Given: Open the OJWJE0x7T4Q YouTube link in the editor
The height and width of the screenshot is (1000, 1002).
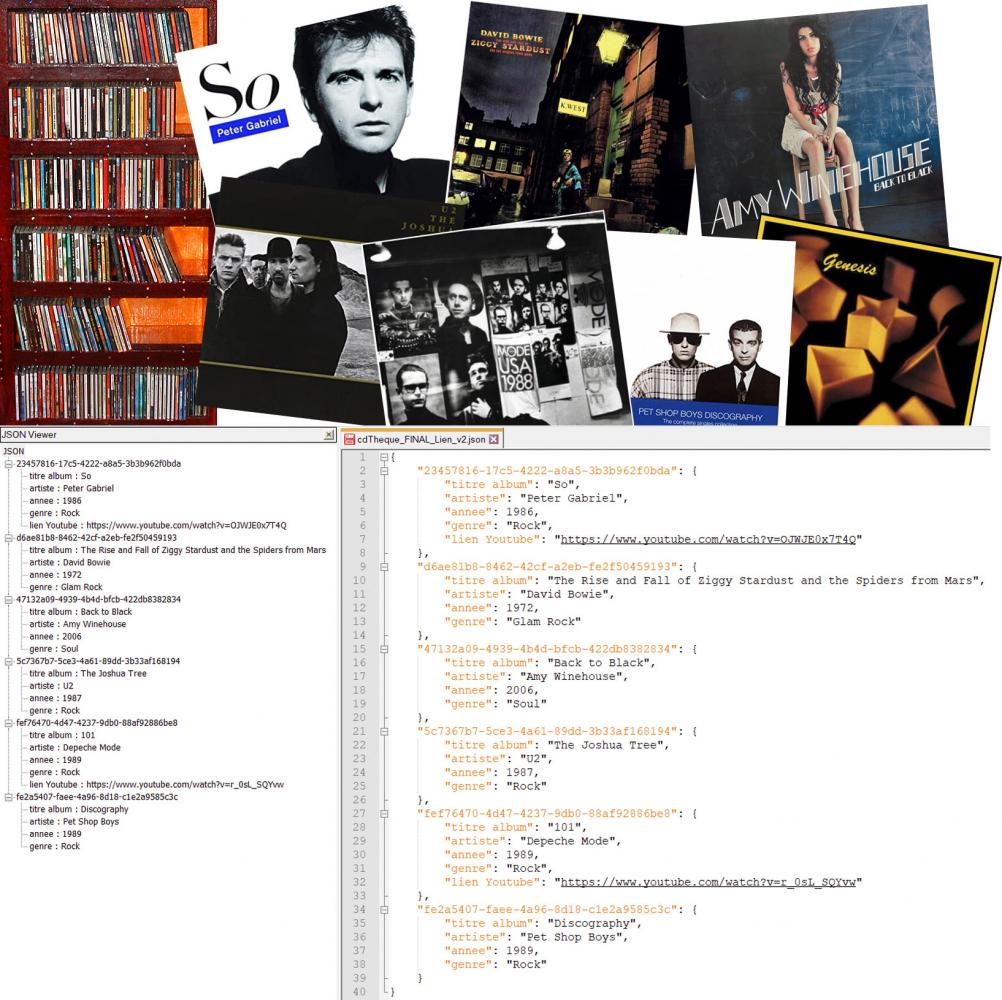Looking at the screenshot, I should pyautogui.click(x=708, y=539).
